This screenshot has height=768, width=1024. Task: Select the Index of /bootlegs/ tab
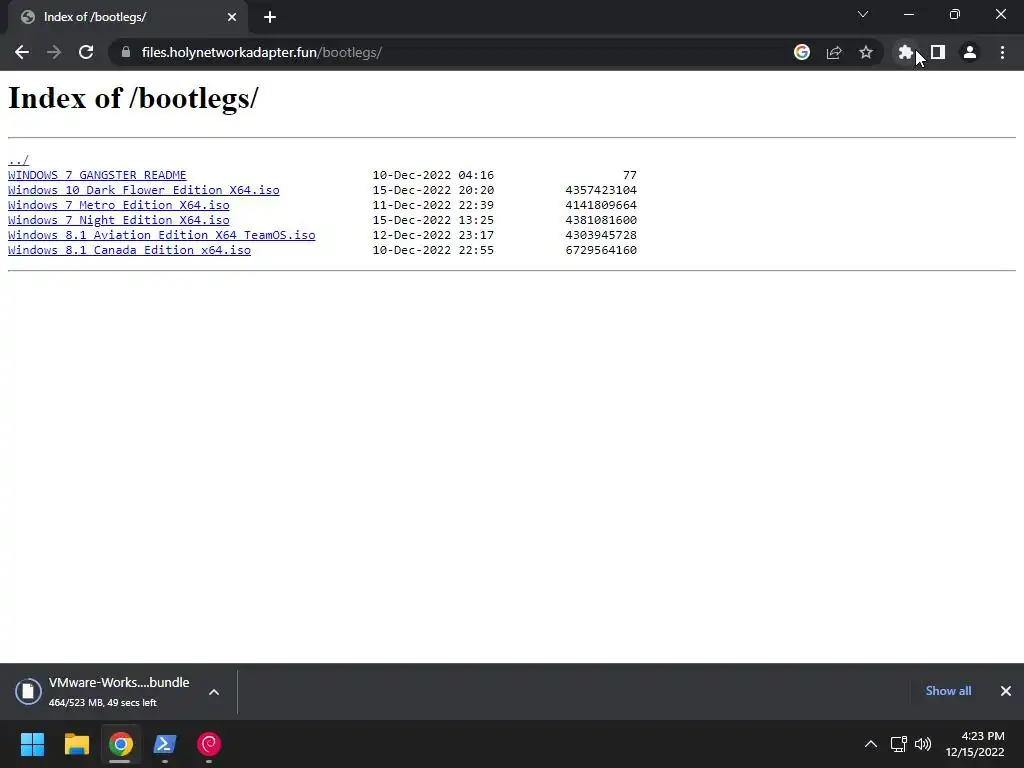tap(127, 17)
